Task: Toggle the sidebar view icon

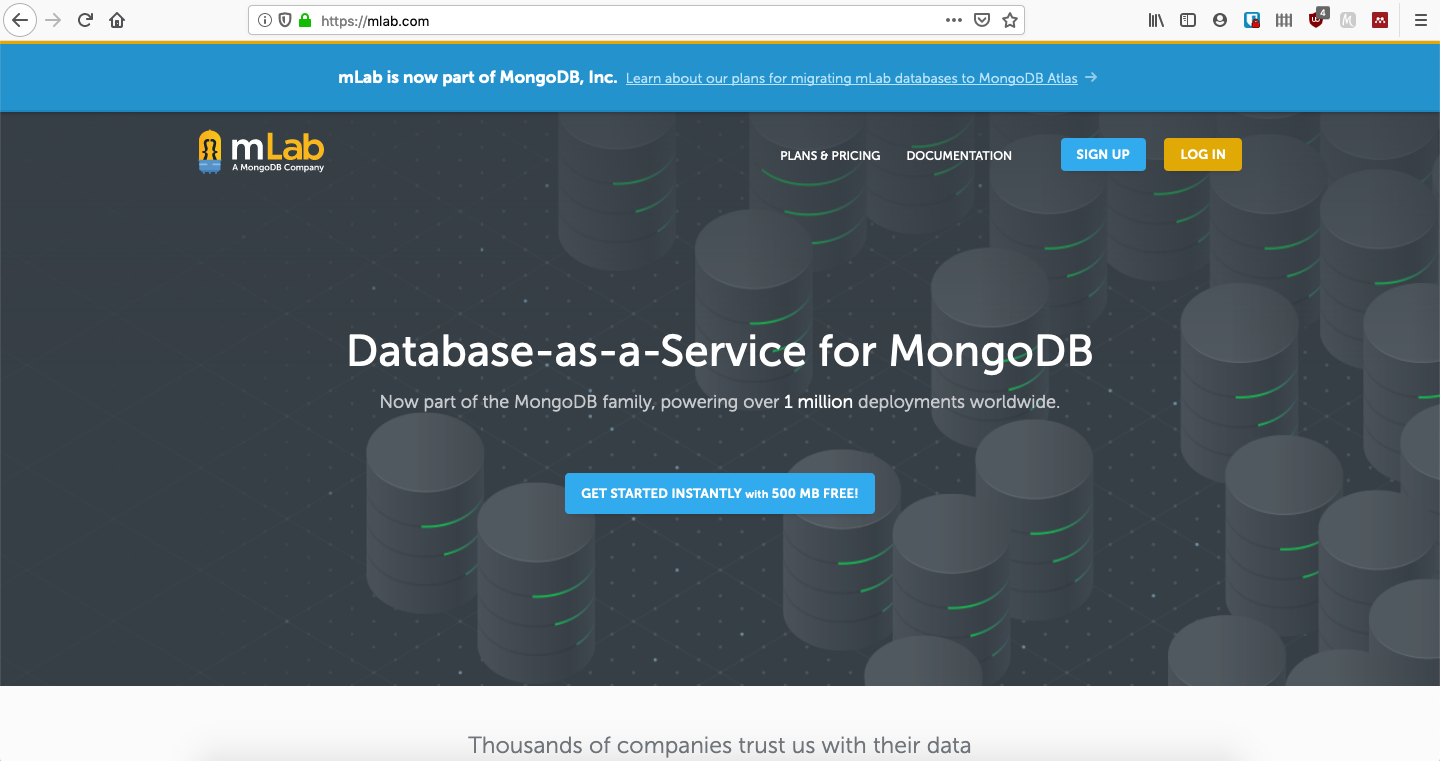Action: (1188, 20)
